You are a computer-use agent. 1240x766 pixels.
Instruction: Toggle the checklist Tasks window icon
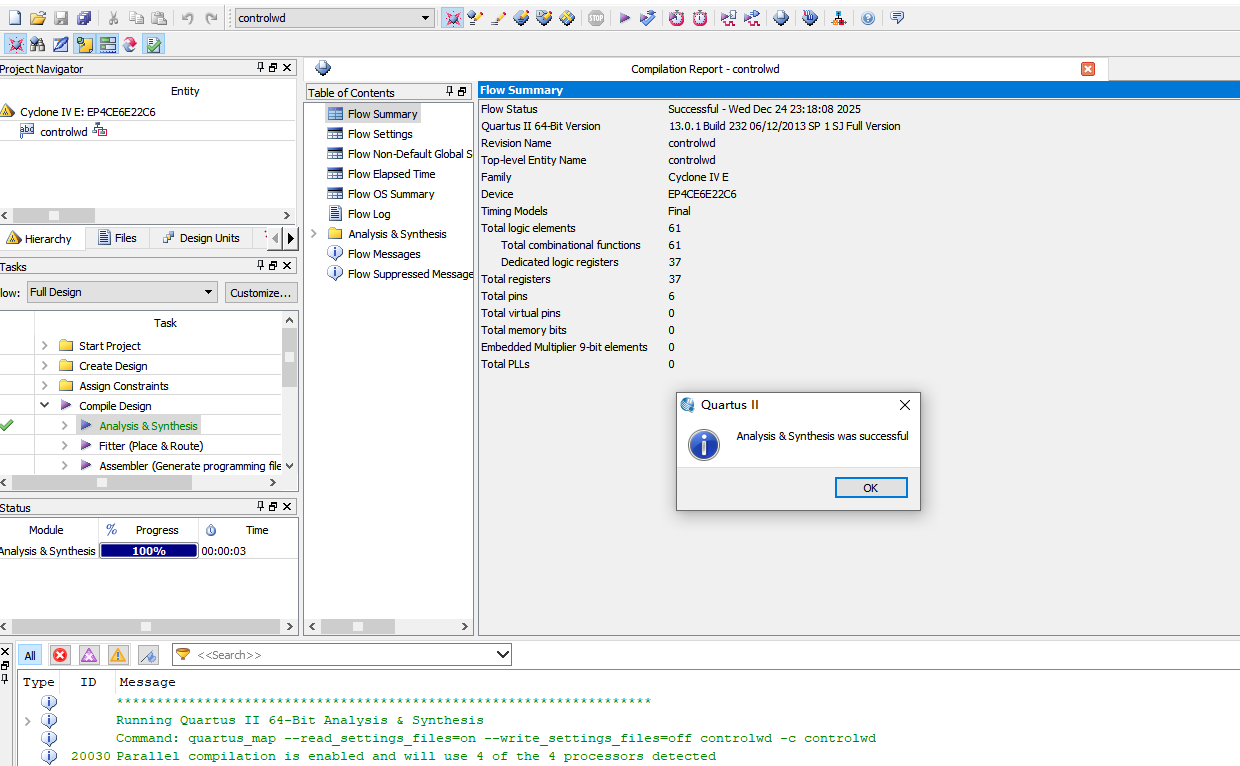[x=153, y=44]
